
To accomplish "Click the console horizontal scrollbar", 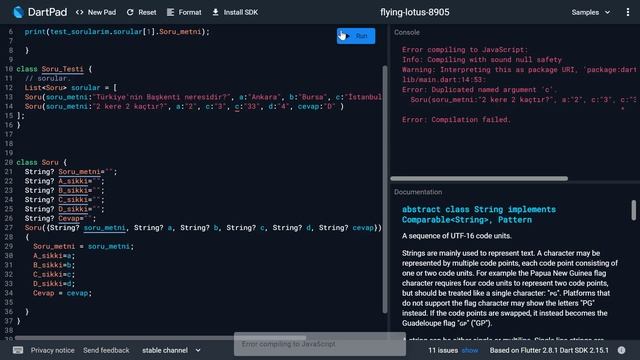I will click(479, 178).
